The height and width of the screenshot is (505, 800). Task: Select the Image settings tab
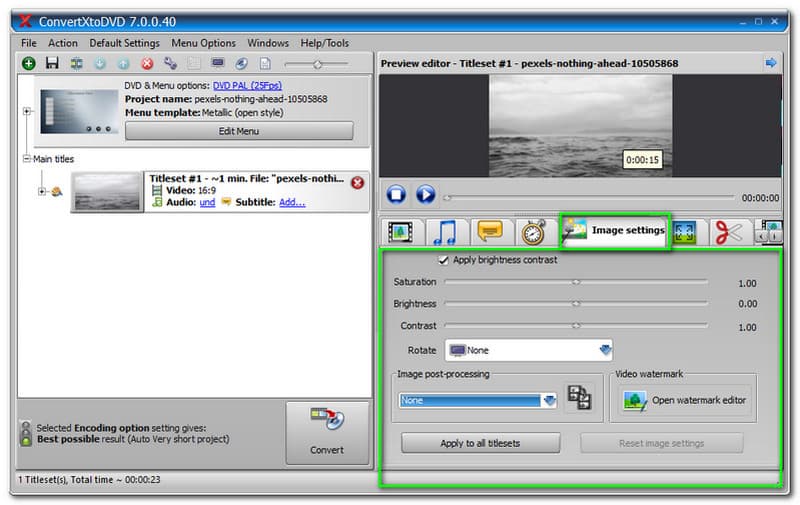(614, 231)
